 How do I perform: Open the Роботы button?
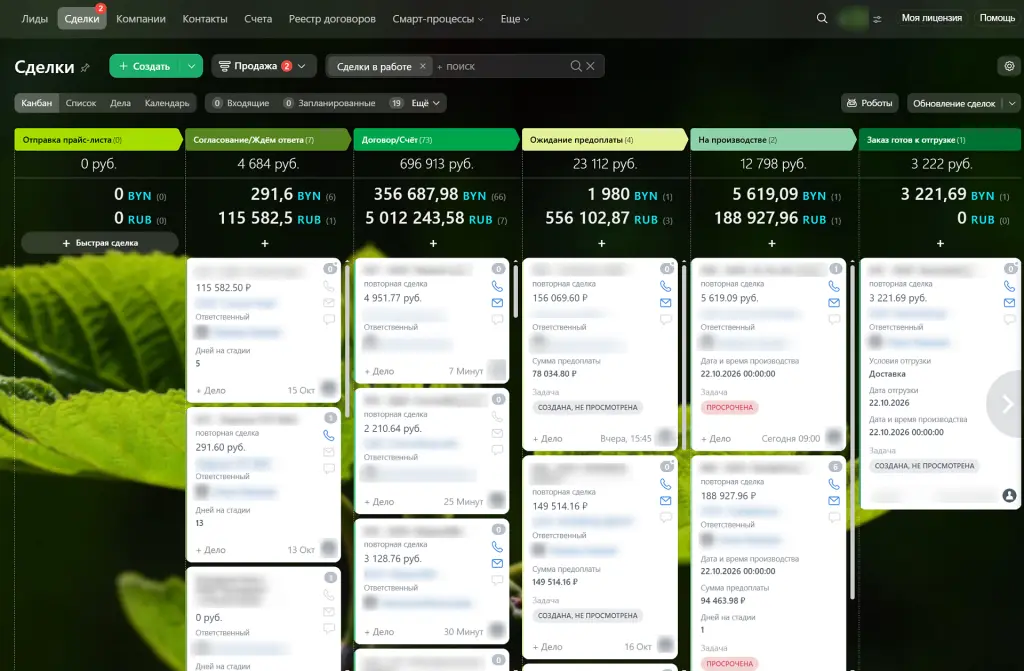coord(870,103)
